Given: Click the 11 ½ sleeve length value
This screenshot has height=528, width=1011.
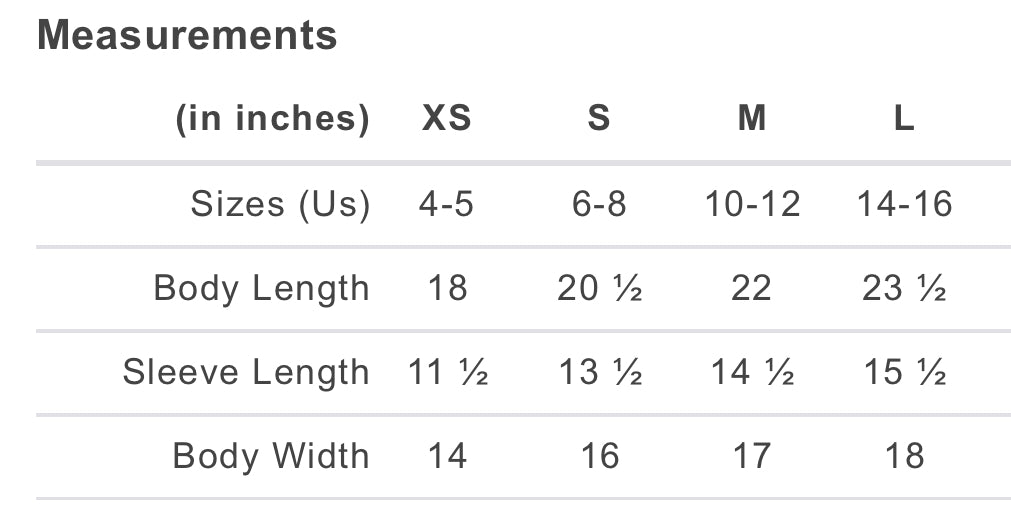Looking at the screenshot, I should pos(447,373).
